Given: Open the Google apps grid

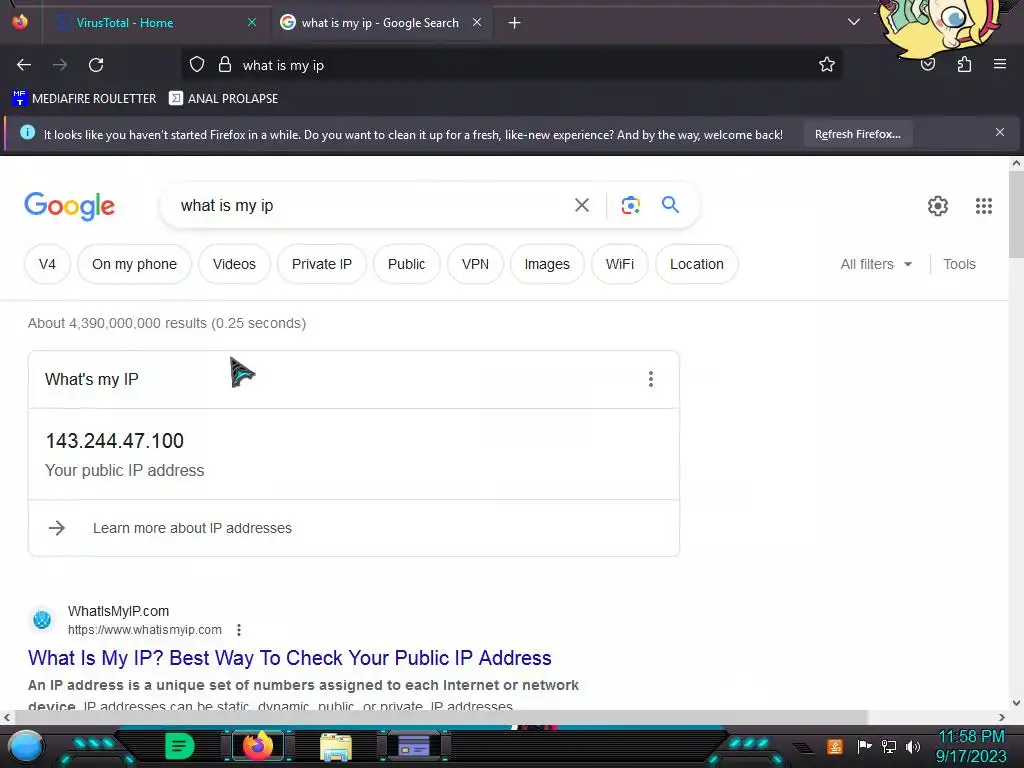Looking at the screenshot, I should click(x=984, y=206).
